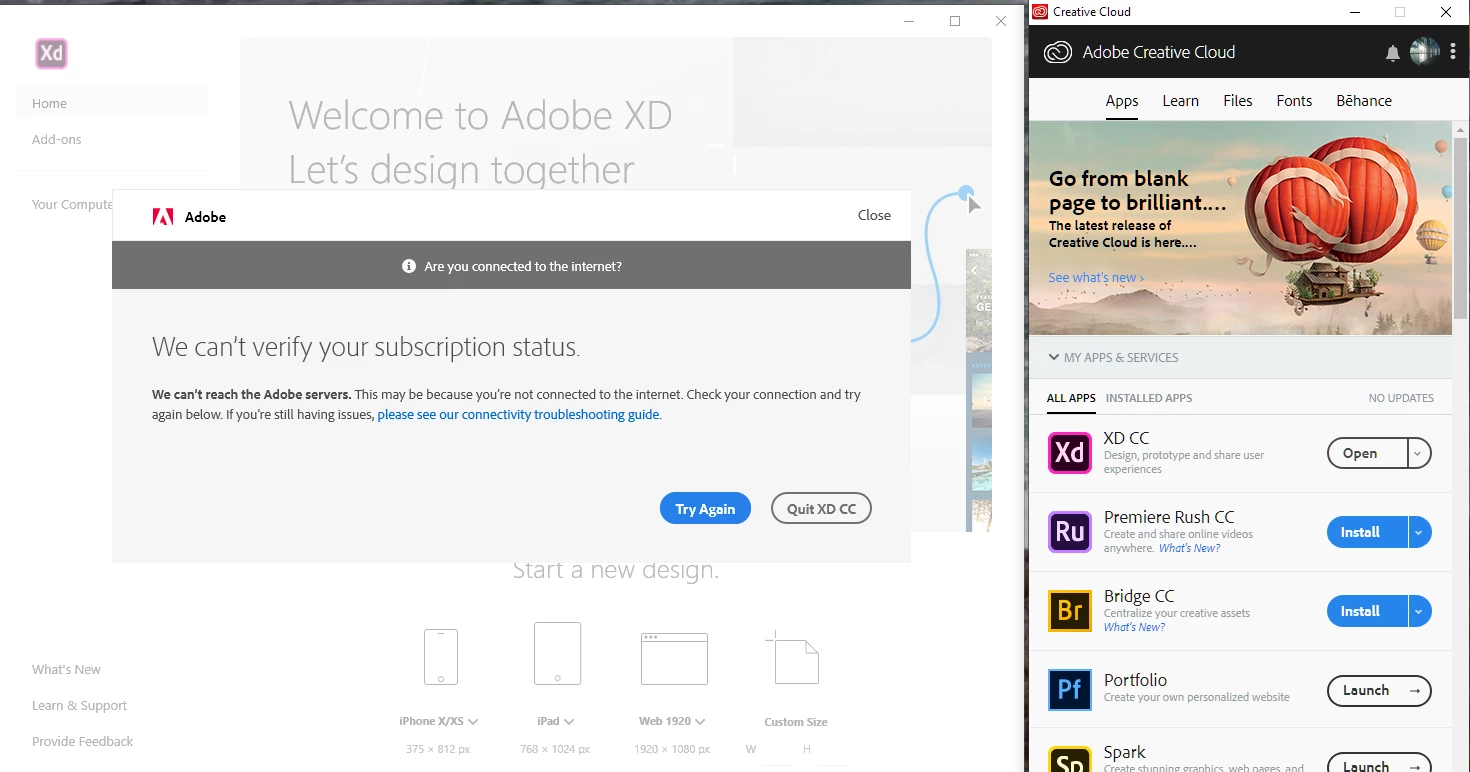Open What's New in the XD sidebar
This screenshot has height=772, width=1470.
(x=66, y=670)
